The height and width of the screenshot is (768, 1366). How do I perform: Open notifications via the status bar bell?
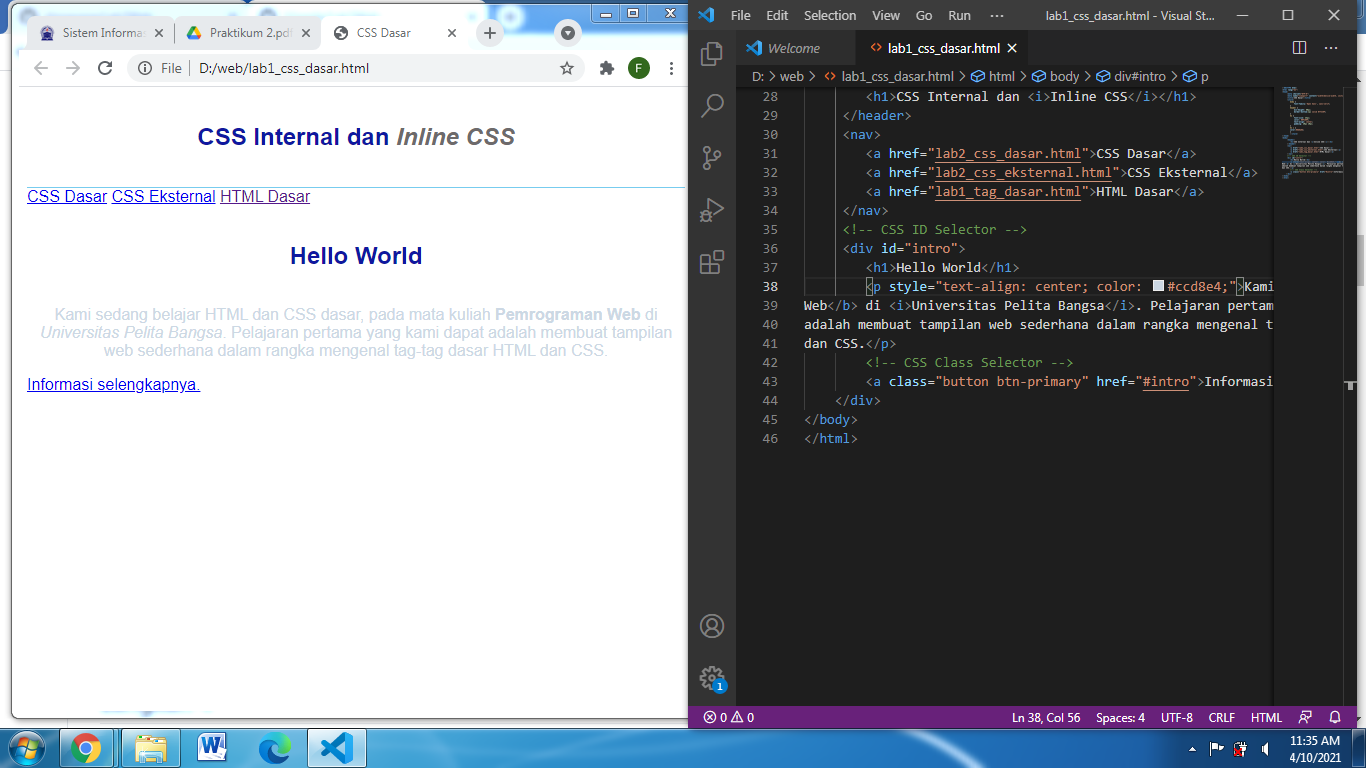click(x=1337, y=717)
